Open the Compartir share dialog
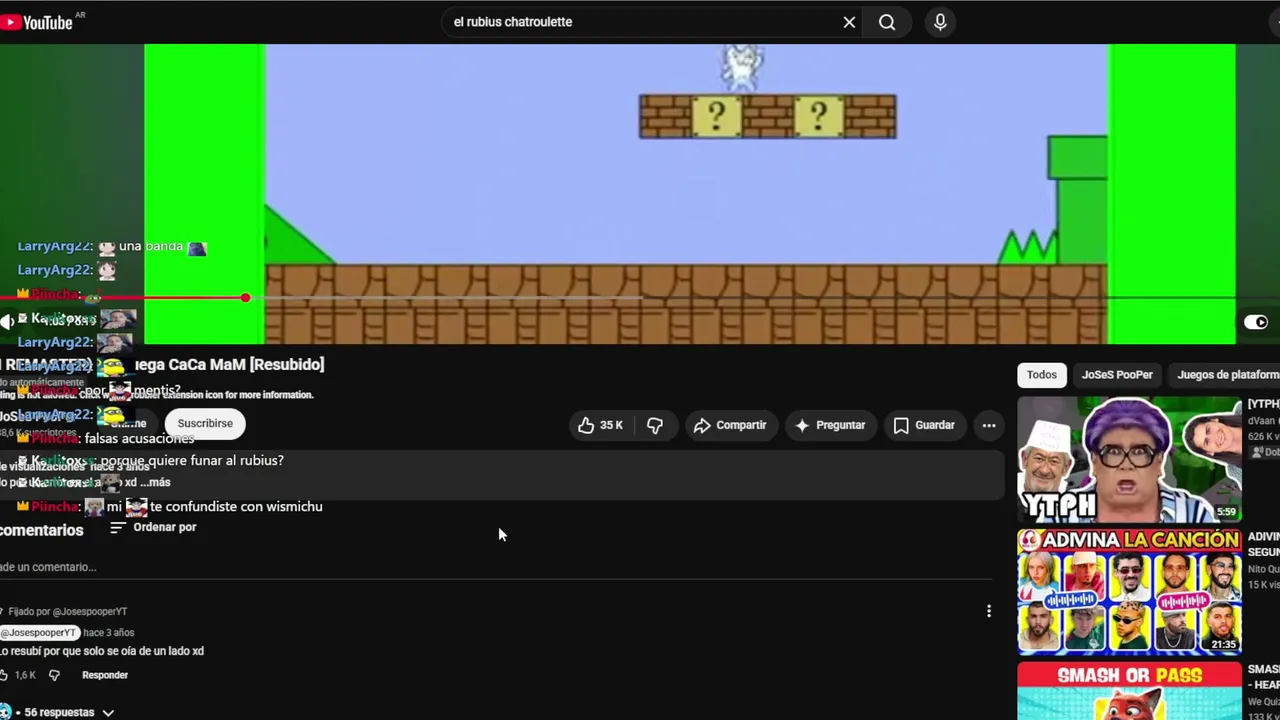The height and width of the screenshot is (720, 1280). click(730, 425)
